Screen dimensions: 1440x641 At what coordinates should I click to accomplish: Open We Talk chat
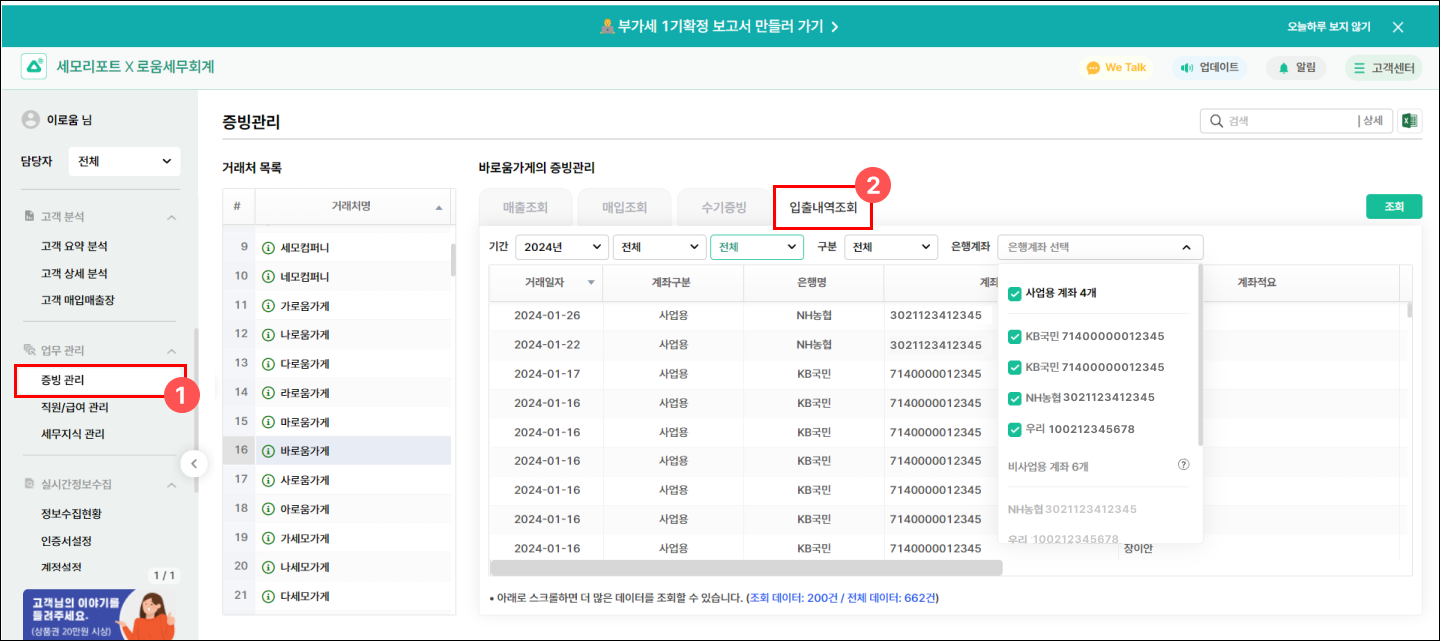[x=1116, y=67]
